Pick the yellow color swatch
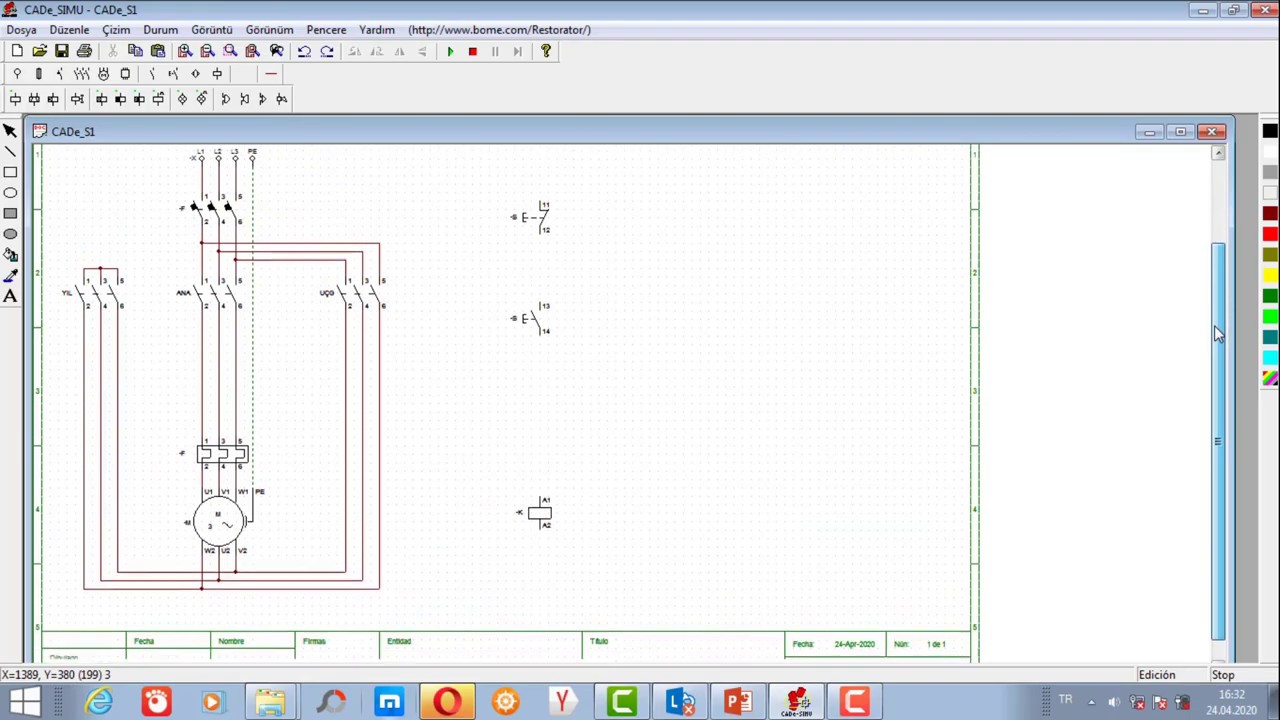1280x720 pixels. pos(1270,275)
